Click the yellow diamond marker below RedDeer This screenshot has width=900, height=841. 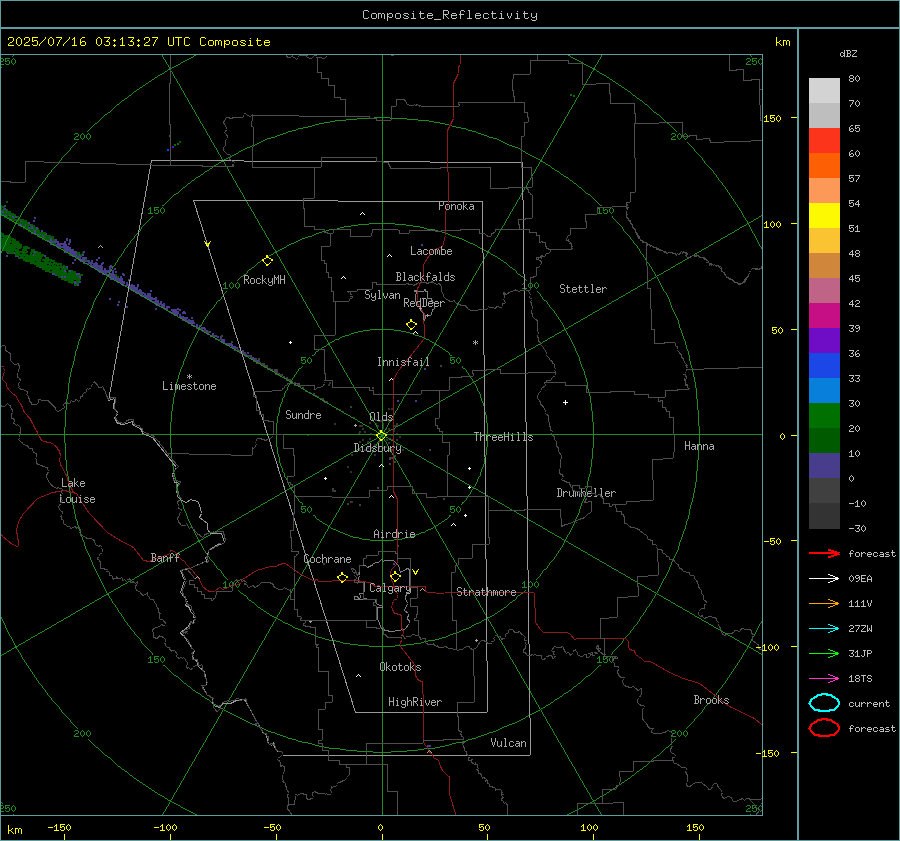coord(411,325)
